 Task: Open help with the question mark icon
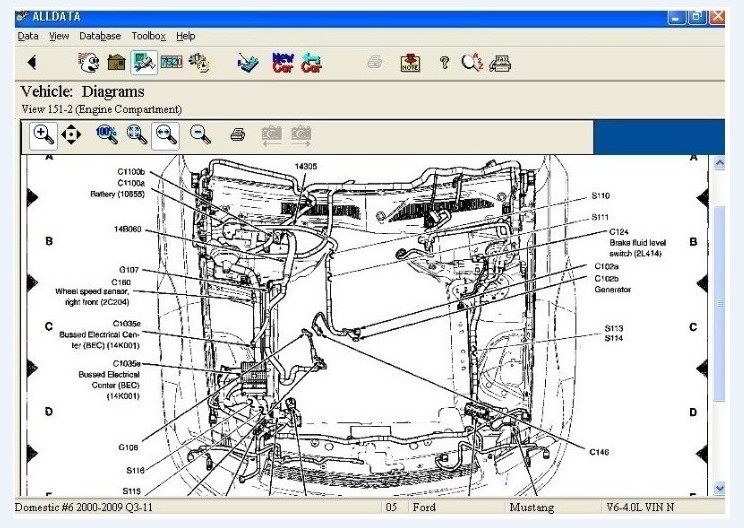[444, 63]
